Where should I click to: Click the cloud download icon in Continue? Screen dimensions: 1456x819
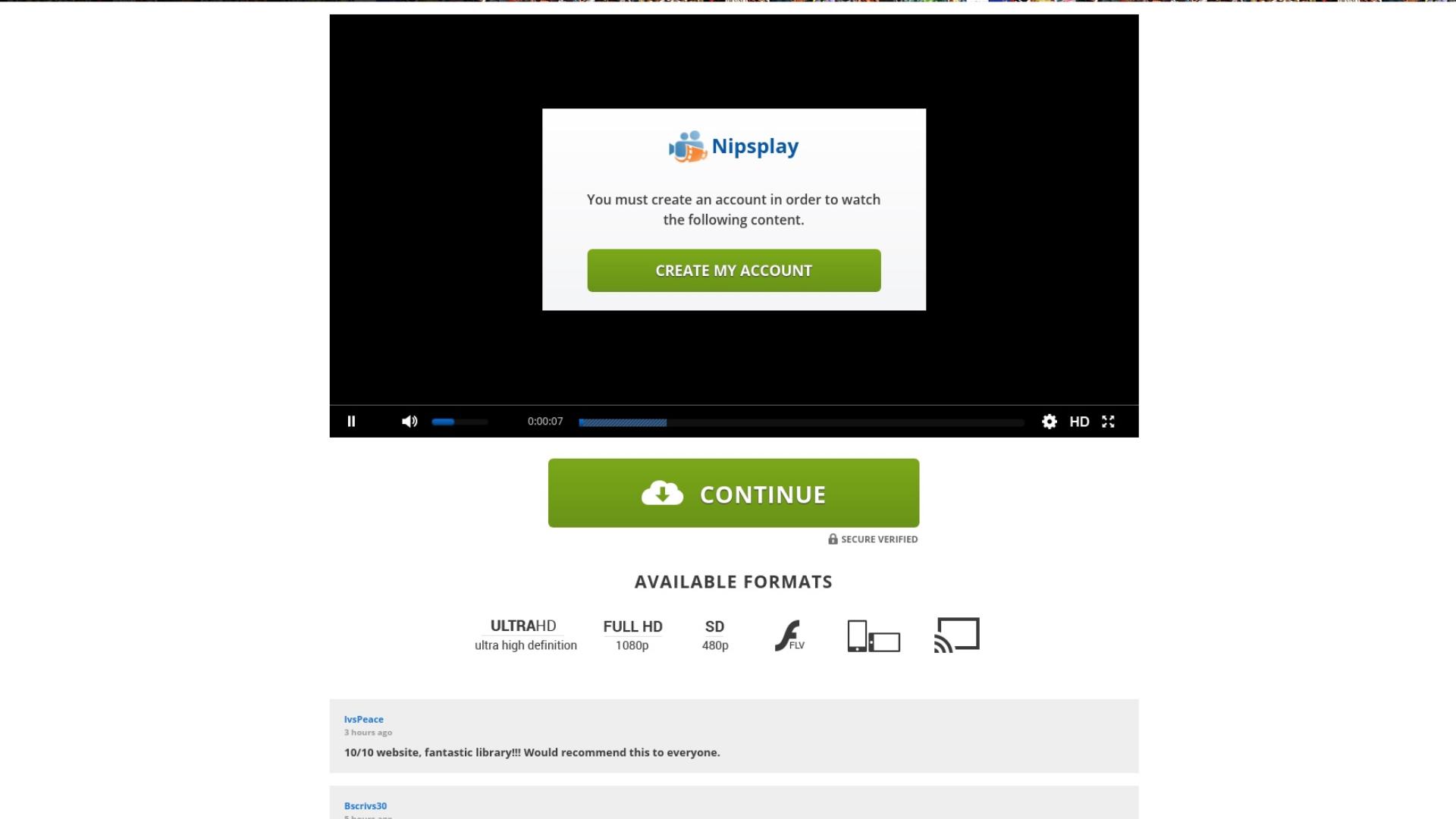tap(662, 494)
